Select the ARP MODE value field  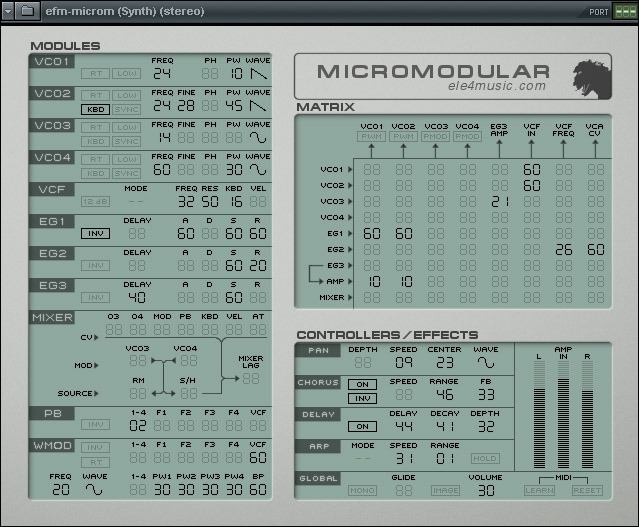tap(363, 459)
